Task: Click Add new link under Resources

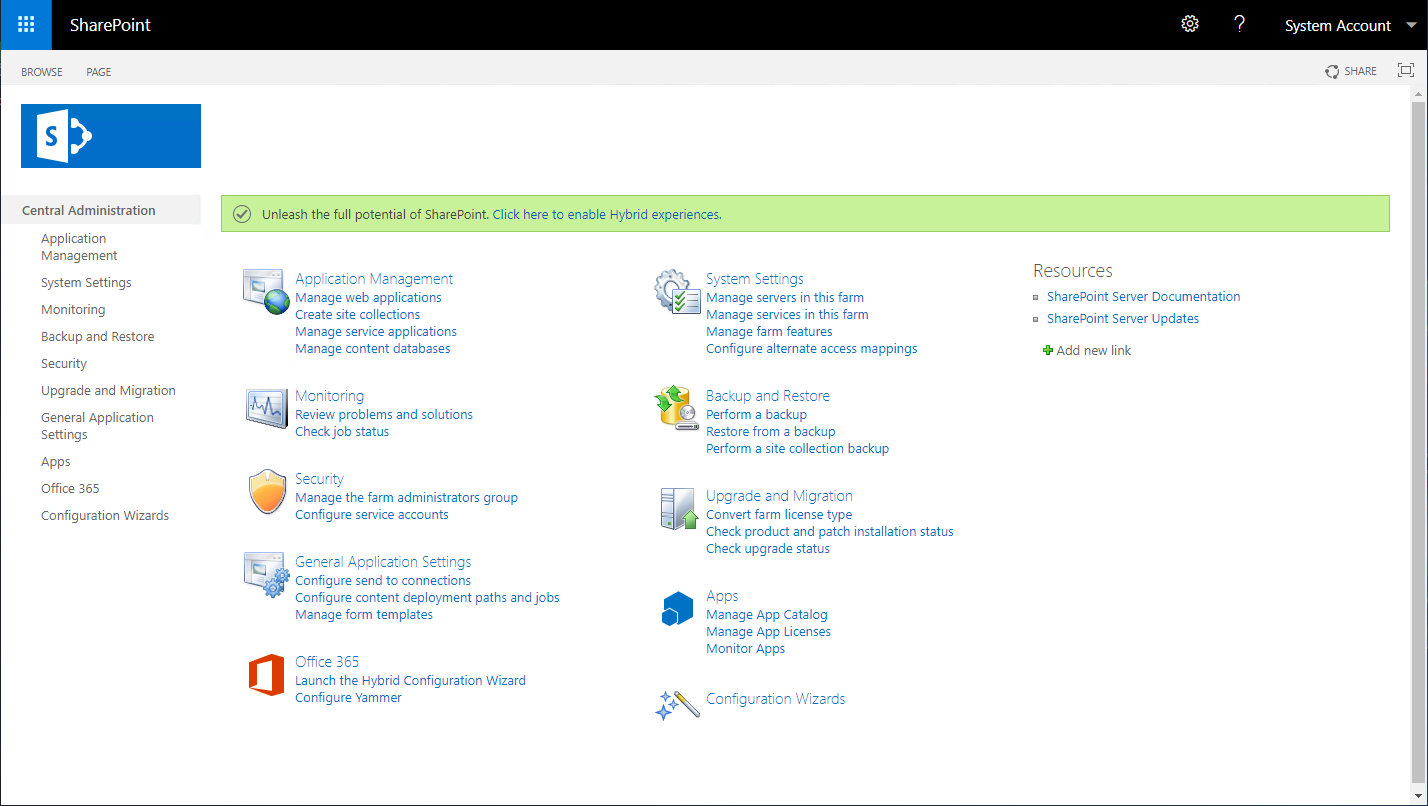Action: click(1093, 350)
